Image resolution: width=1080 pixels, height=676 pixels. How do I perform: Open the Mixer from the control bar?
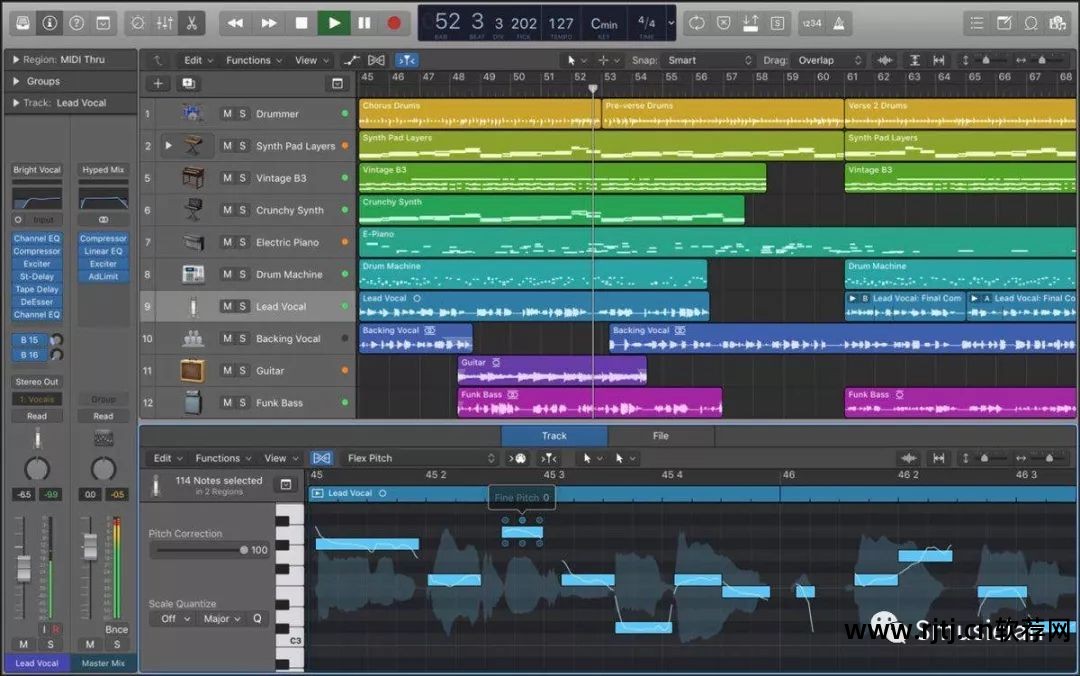click(165, 22)
